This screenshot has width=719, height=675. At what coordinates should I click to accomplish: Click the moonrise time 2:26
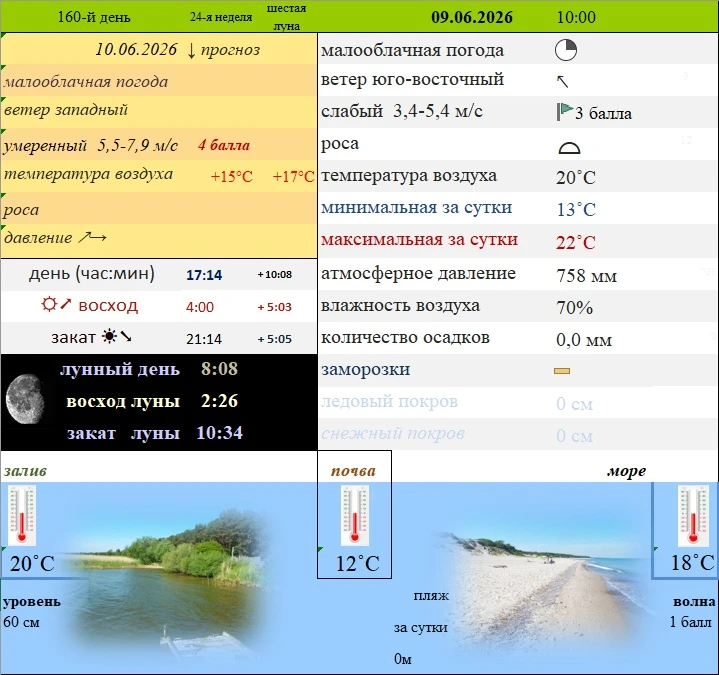[x=220, y=401]
